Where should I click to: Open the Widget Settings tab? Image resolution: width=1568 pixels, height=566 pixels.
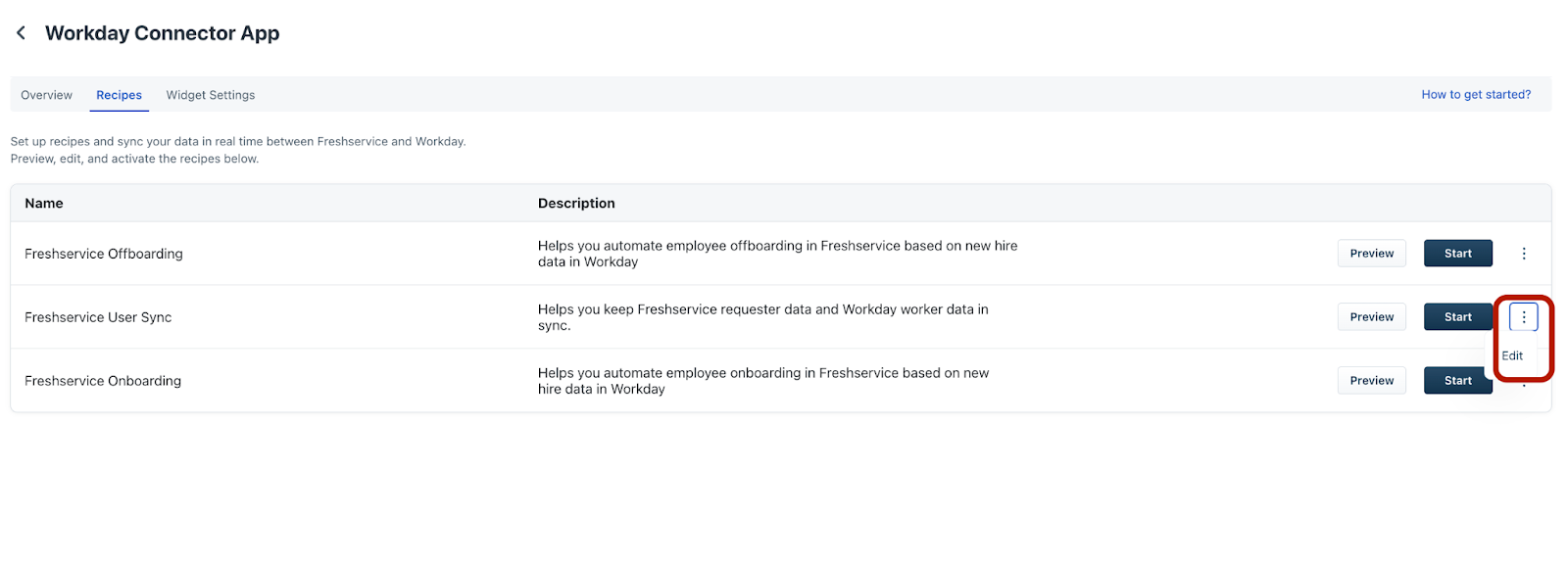pyautogui.click(x=211, y=95)
